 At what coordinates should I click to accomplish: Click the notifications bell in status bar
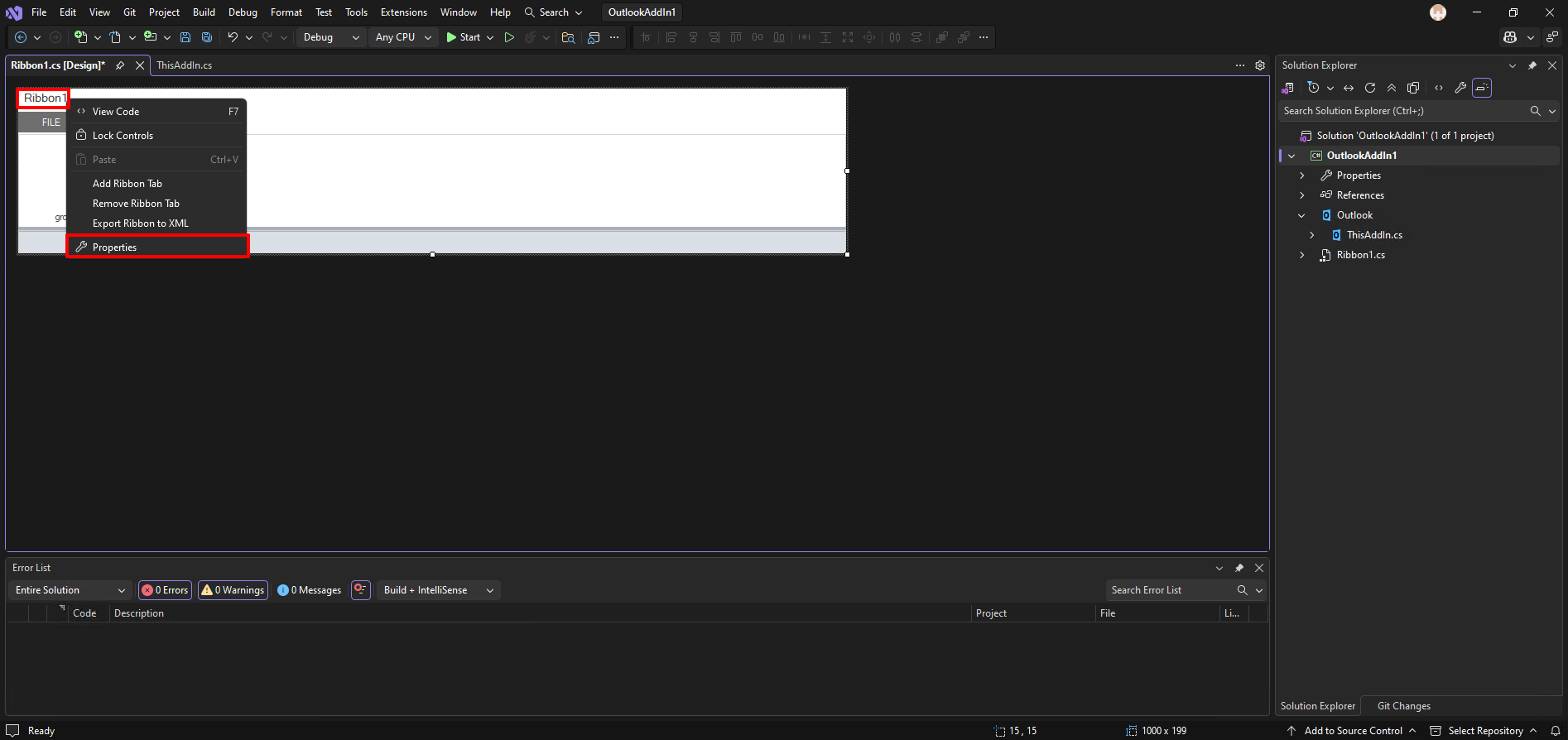coord(1556,731)
